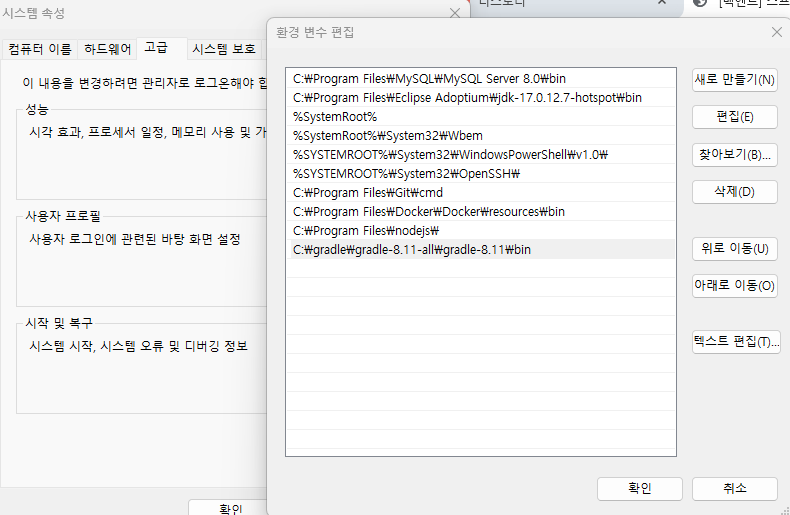Move entry up with 위로 이동(U)
790x515 pixels.
click(735, 248)
